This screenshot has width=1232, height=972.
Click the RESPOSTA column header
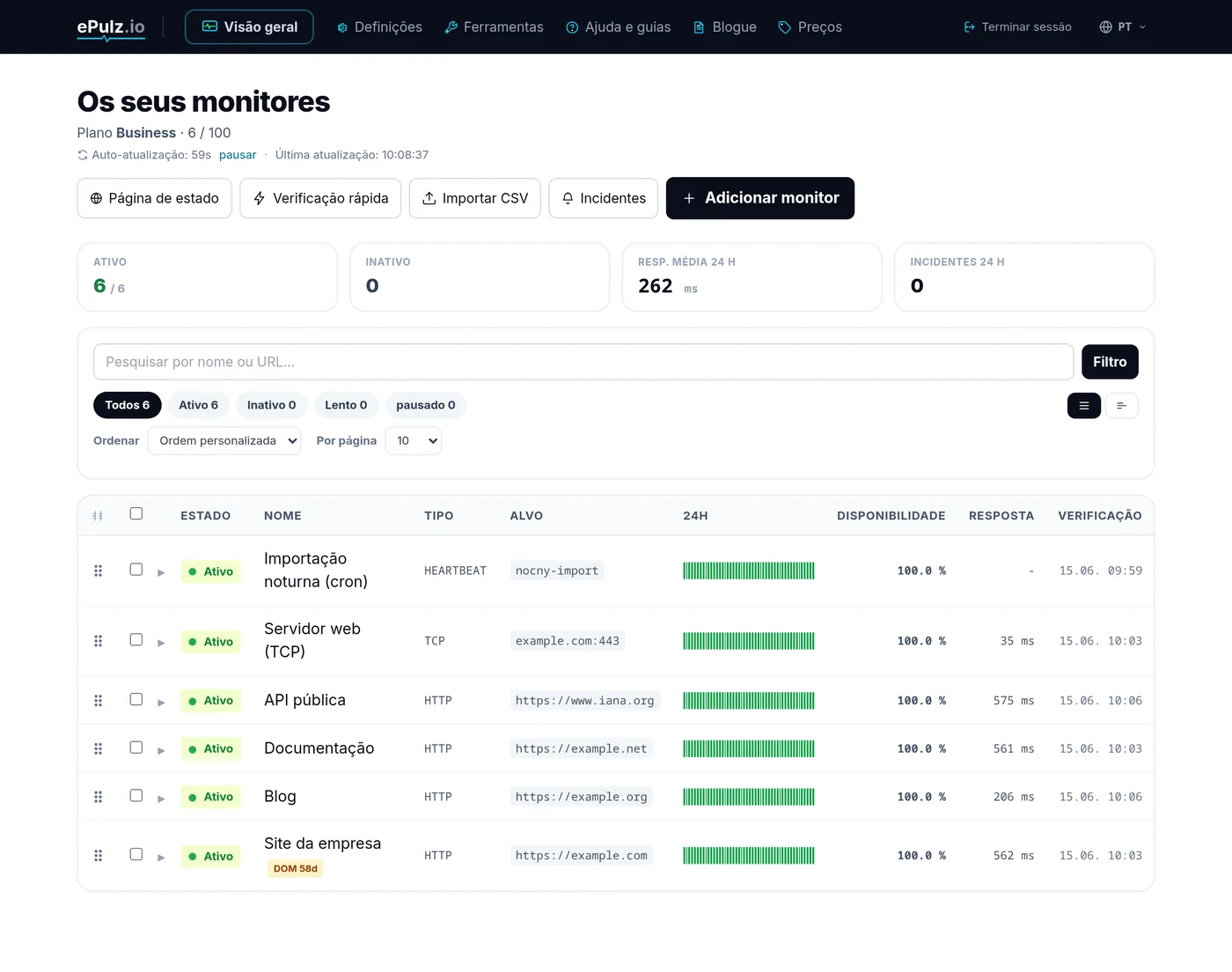[1001, 516]
